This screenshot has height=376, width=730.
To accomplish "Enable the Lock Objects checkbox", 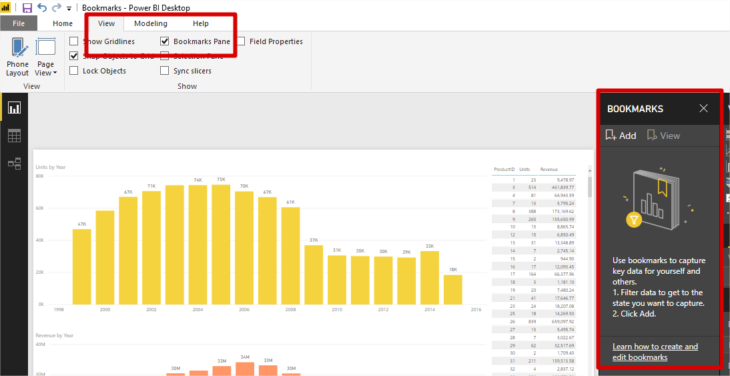I will click(x=74, y=71).
